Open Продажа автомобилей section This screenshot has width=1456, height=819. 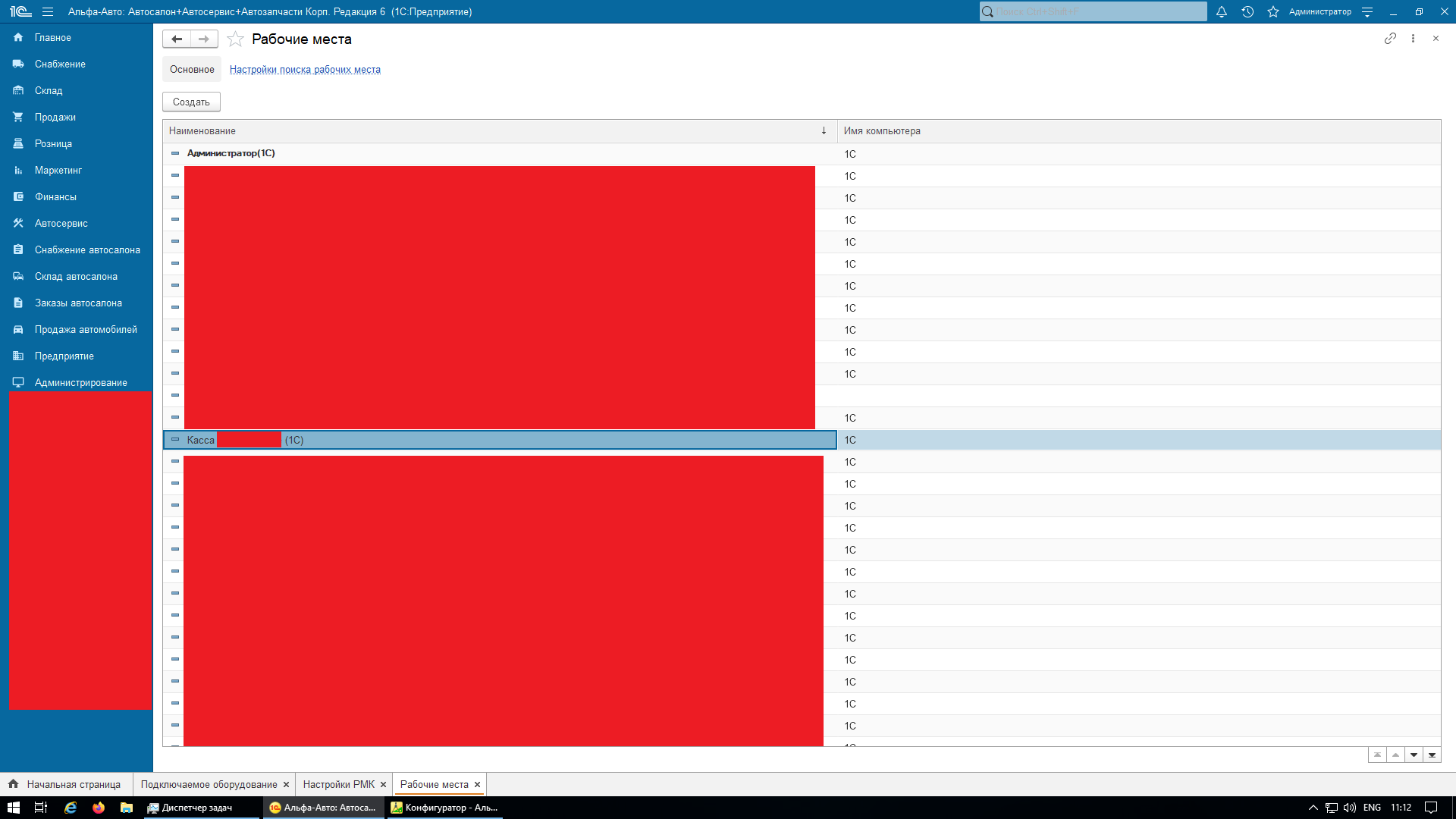coord(86,329)
